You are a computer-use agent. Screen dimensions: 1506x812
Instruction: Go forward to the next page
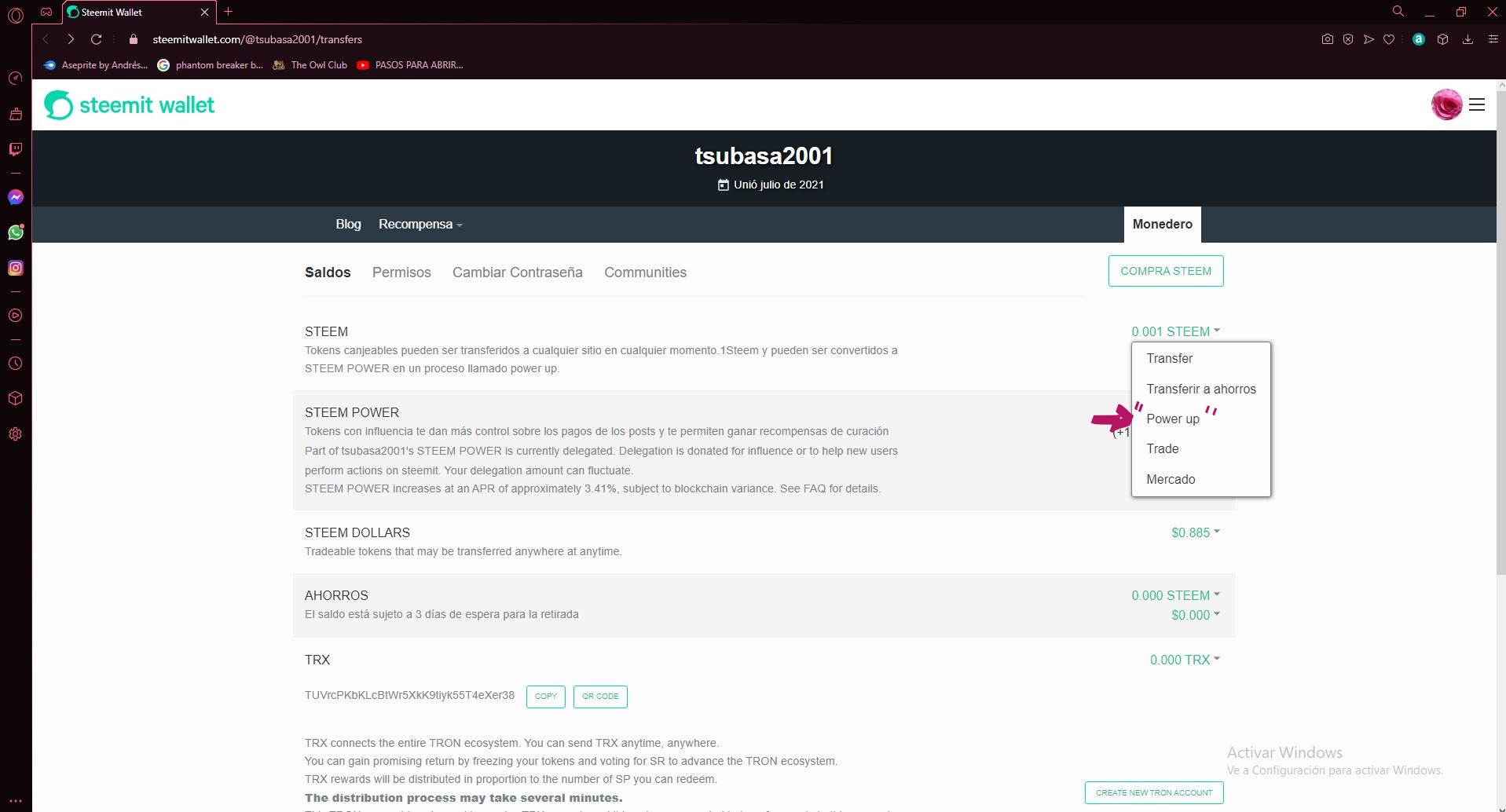(71, 39)
